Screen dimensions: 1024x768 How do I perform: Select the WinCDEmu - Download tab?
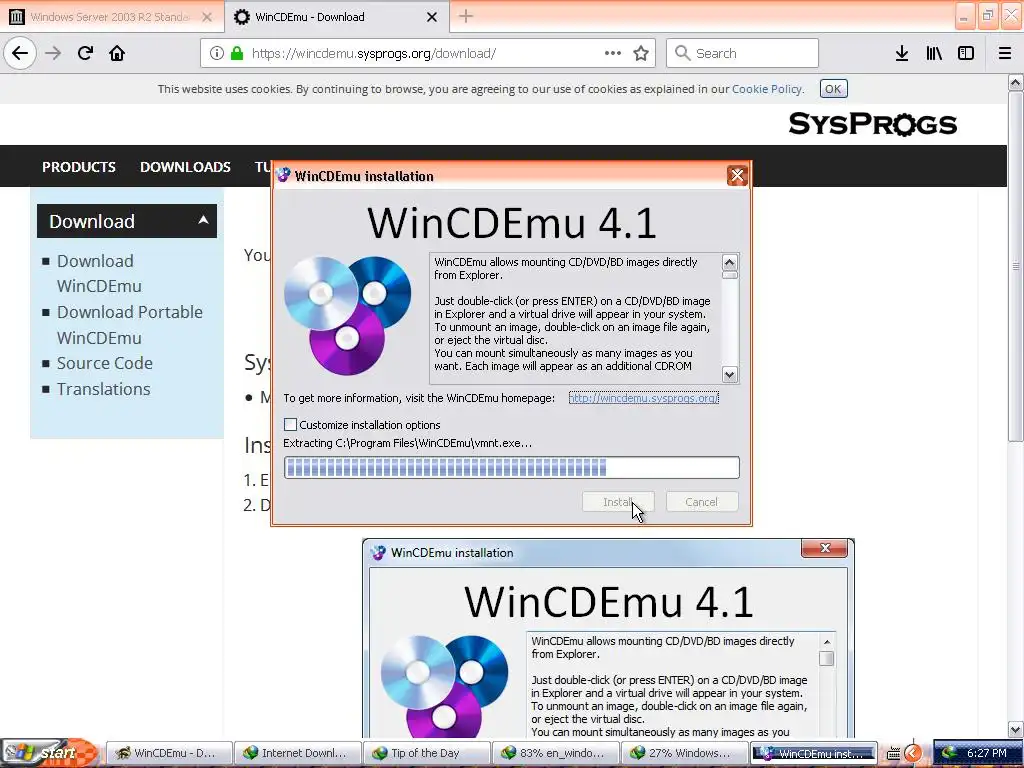pos(336,17)
